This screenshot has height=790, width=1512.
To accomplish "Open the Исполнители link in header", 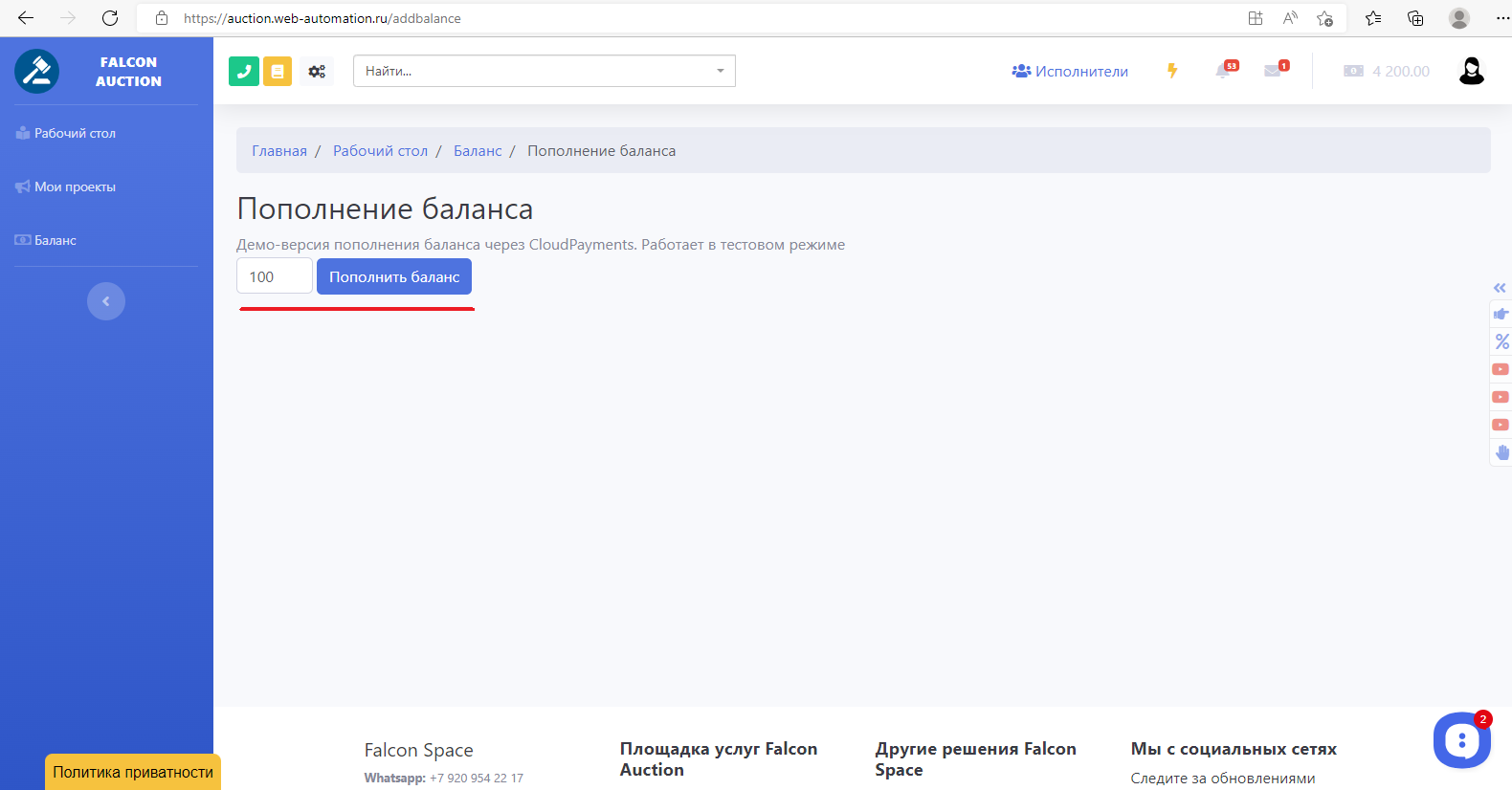I will pyautogui.click(x=1070, y=72).
